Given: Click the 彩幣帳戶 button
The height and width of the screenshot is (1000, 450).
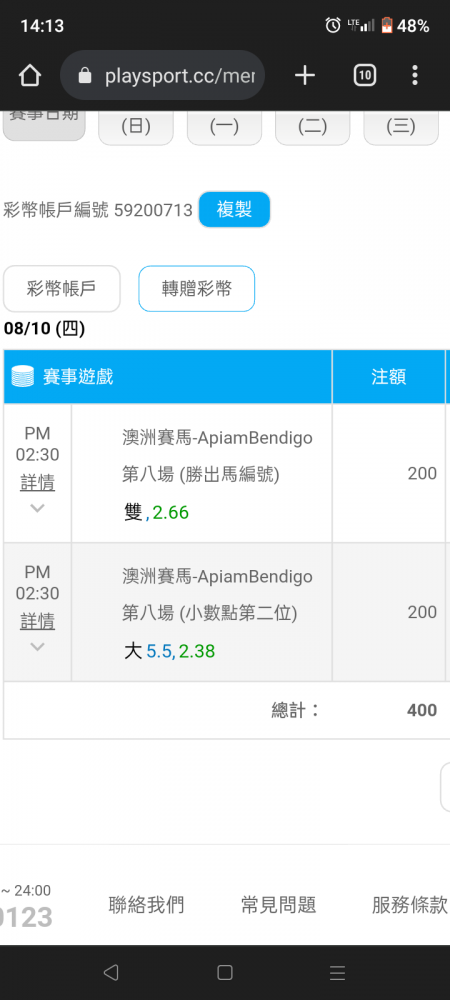Looking at the screenshot, I should [62, 289].
